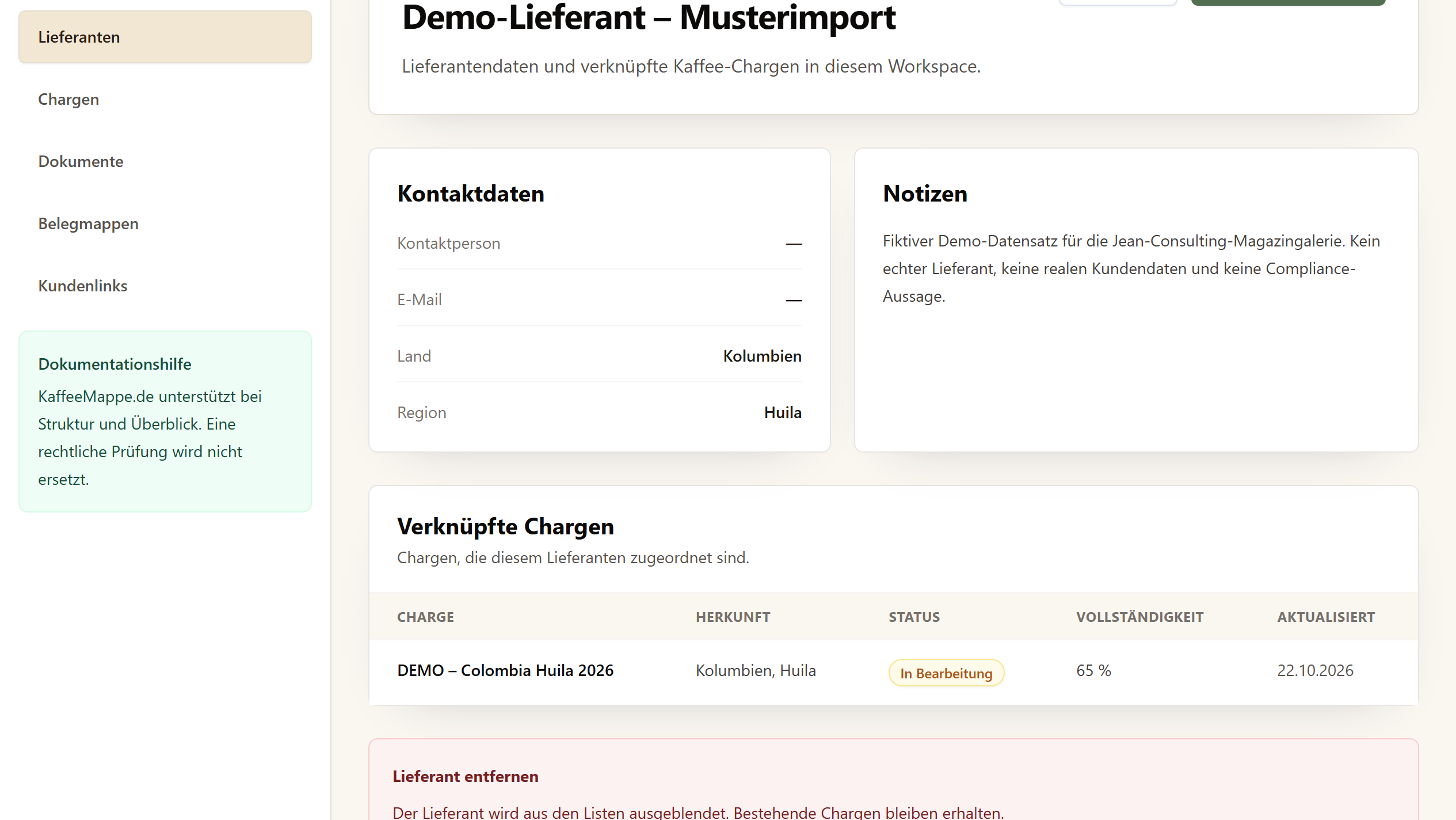Open charge DEMO – Colombia Huila 2026
The height and width of the screenshot is (820, 1456).
point(505,670)
